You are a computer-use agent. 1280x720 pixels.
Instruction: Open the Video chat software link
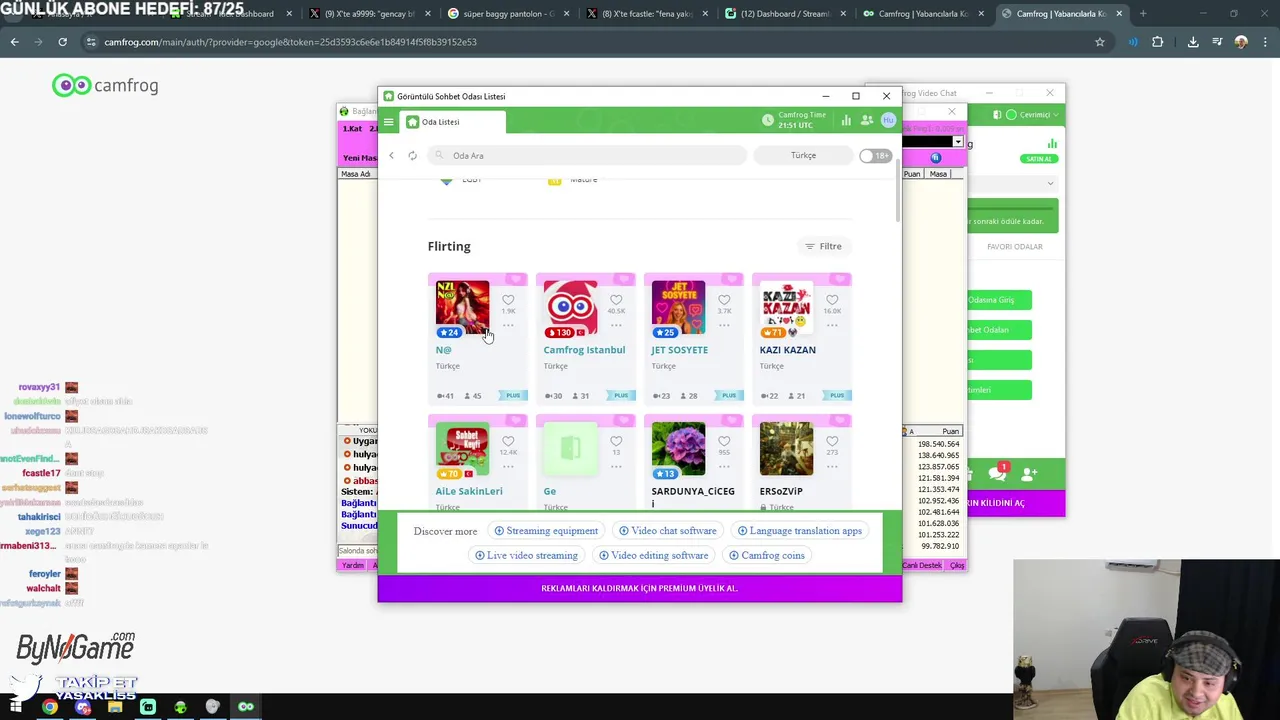(x=668, y=531)
